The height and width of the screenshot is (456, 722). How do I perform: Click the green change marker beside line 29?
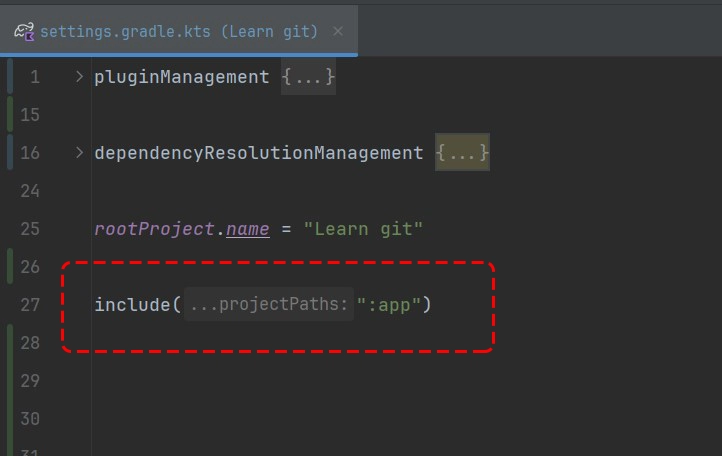tap(9, 380)
